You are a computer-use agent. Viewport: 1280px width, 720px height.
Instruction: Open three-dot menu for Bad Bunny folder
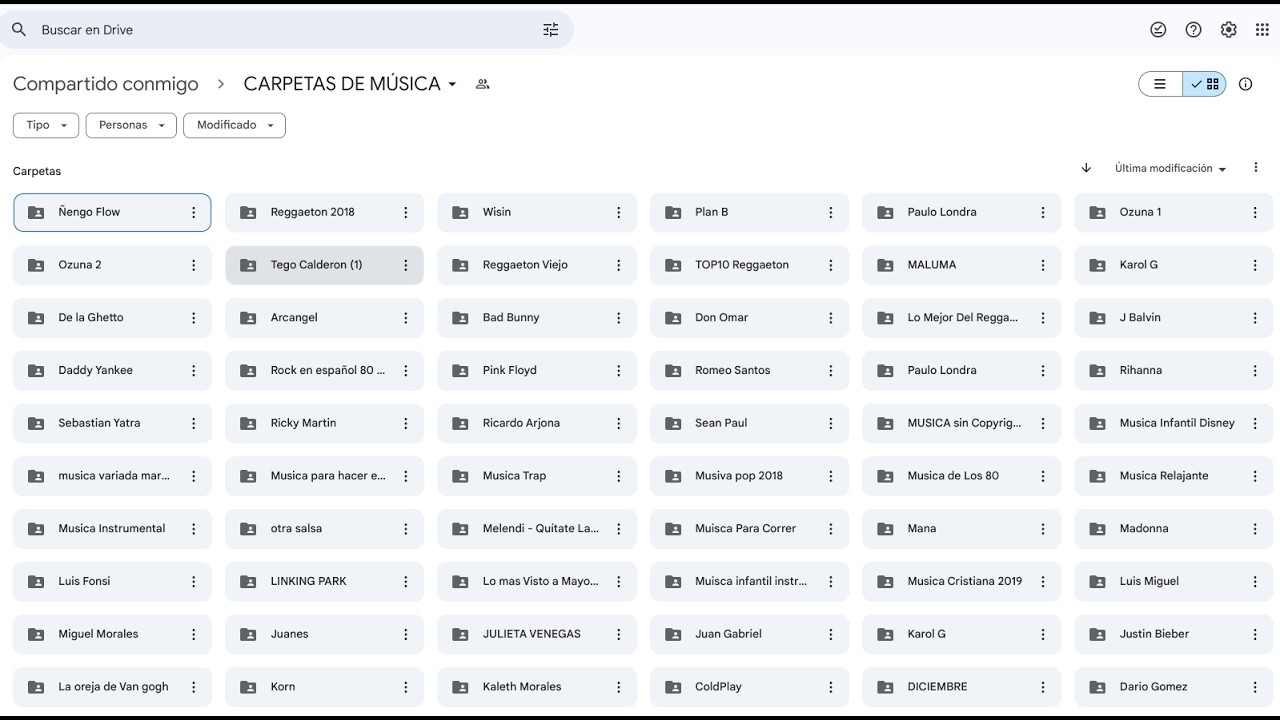pyautogui.click(x=618, y=318)
